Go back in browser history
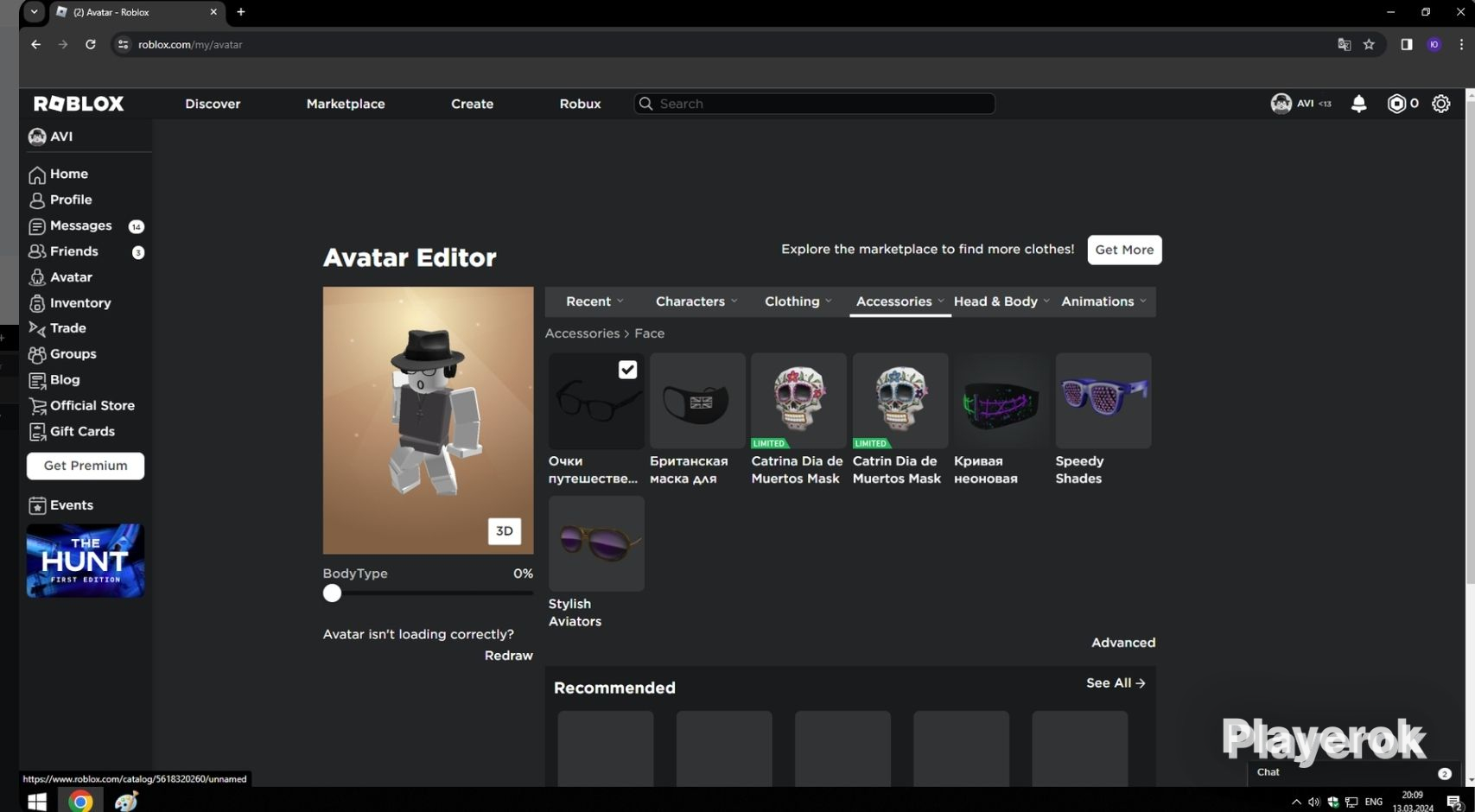Viewport: 1475px width, 812px height. click(35, 44)
